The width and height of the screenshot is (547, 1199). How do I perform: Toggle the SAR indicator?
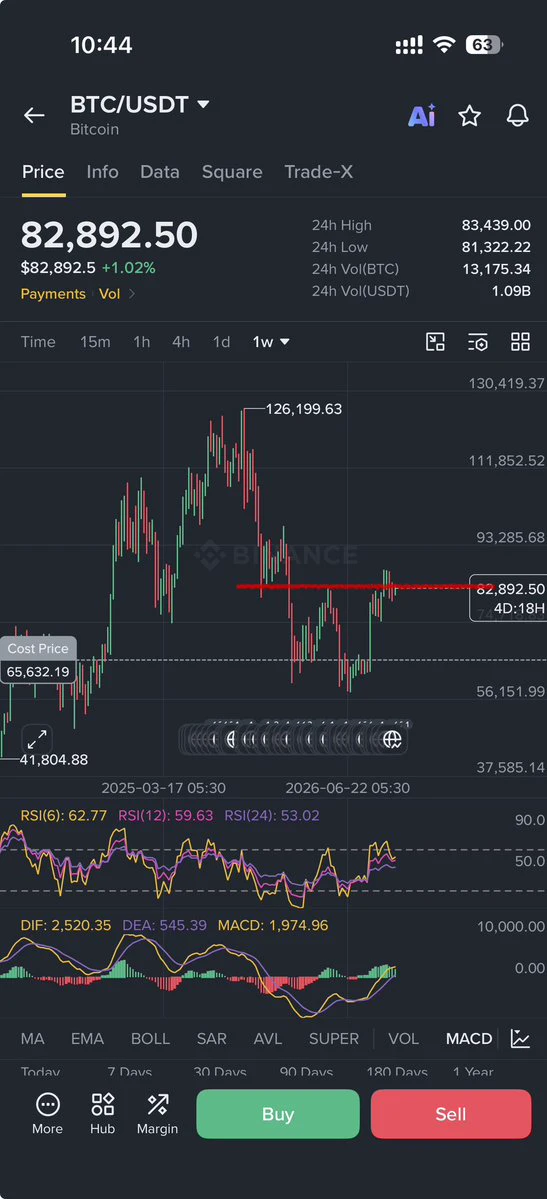(x=212, y=1038)
